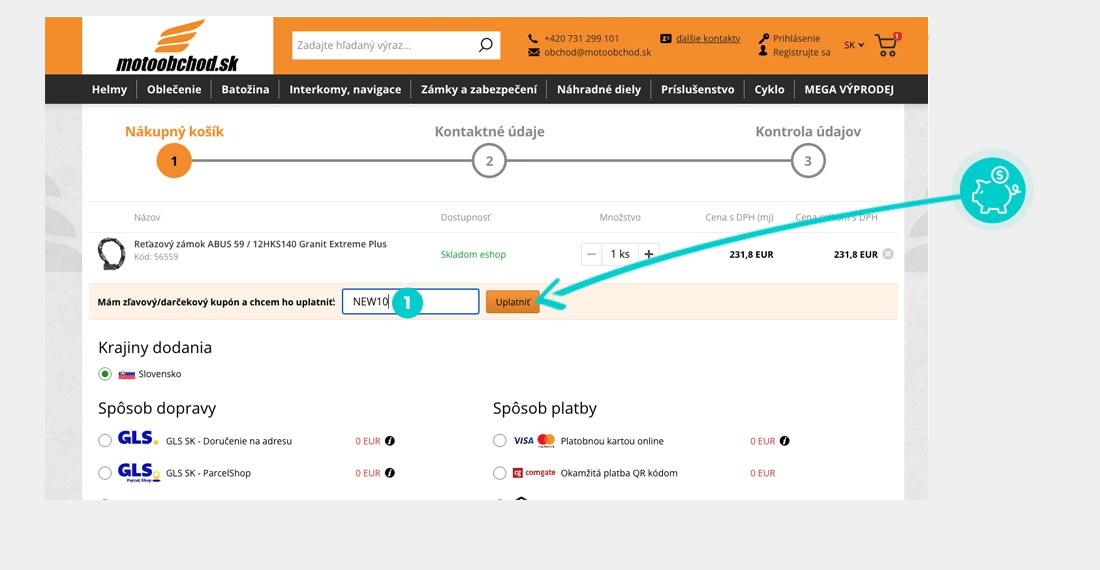Open the Helmy menu
Image resolution: width=1100 pixels, height=570 pixels.
coord(109,89)
